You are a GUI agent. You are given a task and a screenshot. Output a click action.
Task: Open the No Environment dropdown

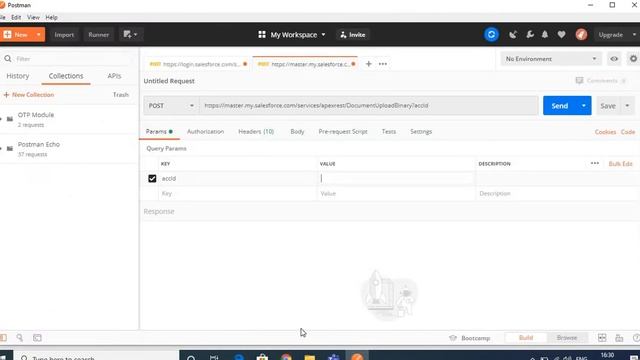551,59
